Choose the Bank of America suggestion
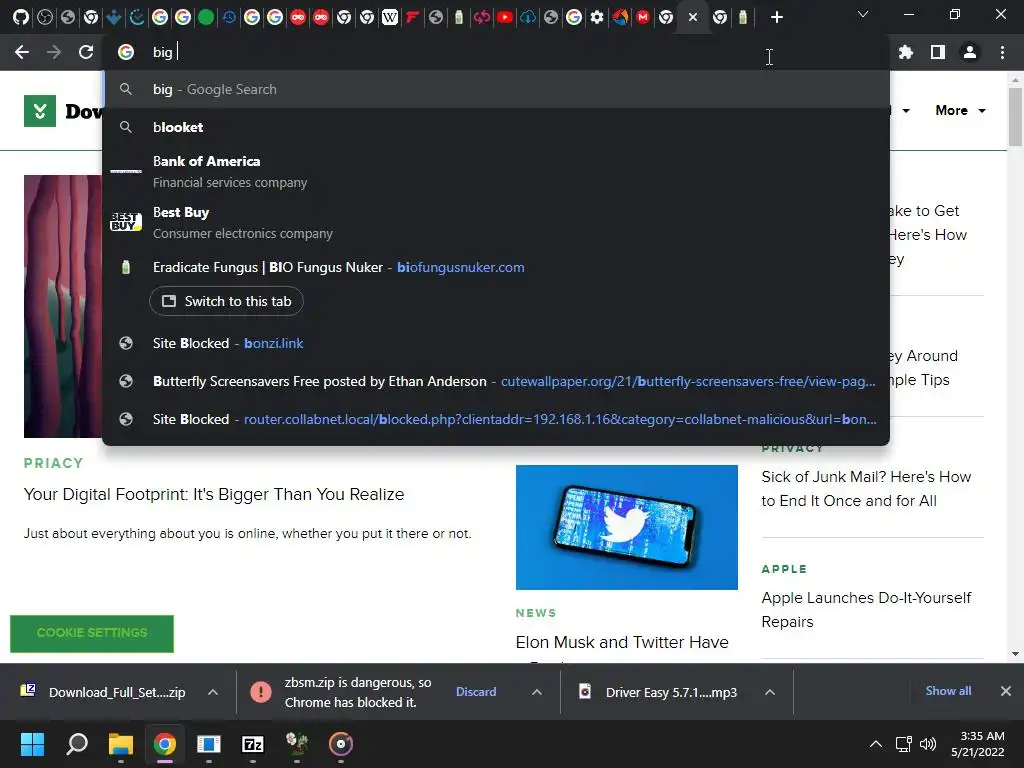 [496, 171]
